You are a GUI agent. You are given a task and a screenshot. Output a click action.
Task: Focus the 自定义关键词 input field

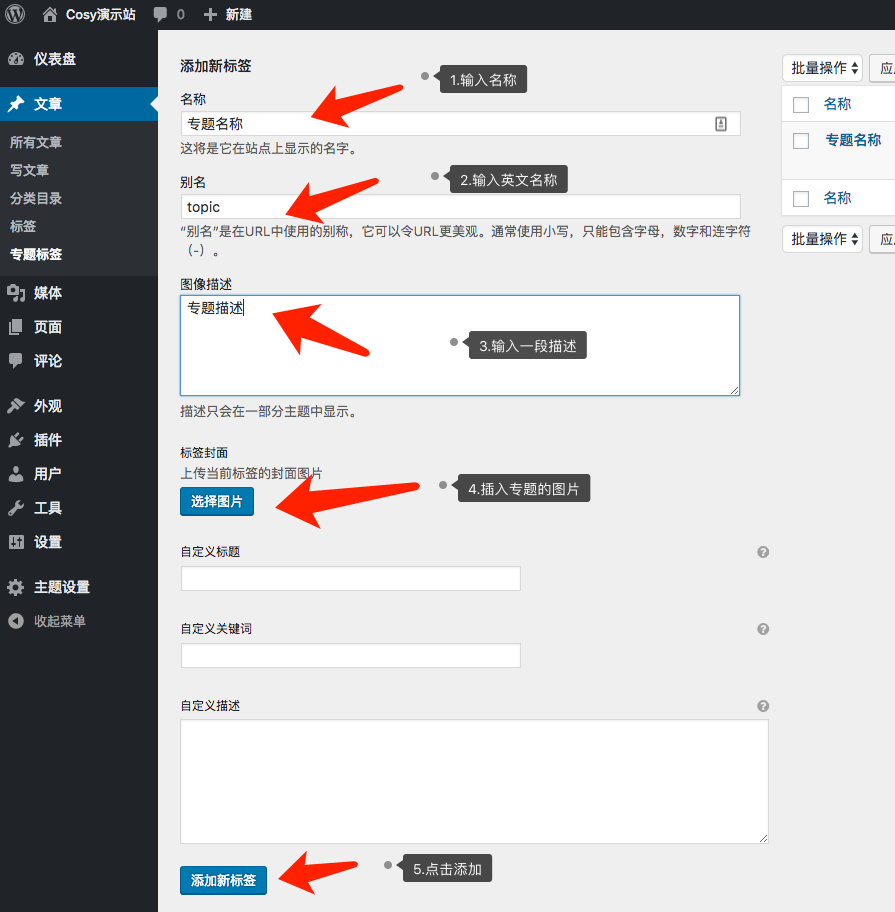coord(351,656)
